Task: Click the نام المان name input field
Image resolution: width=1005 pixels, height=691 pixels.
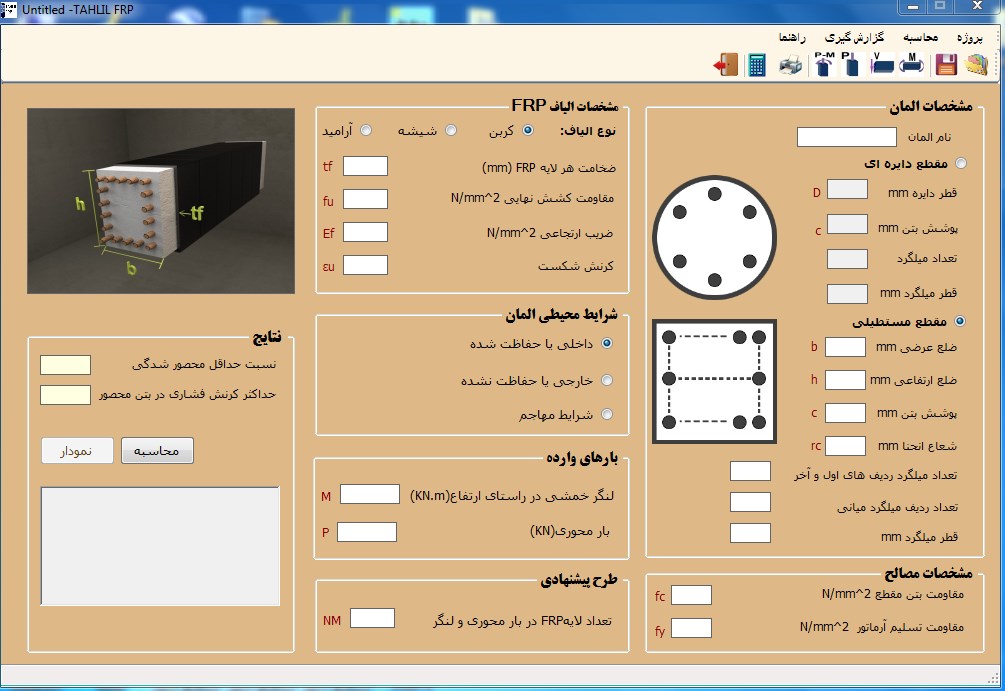Action: [846, 137]
